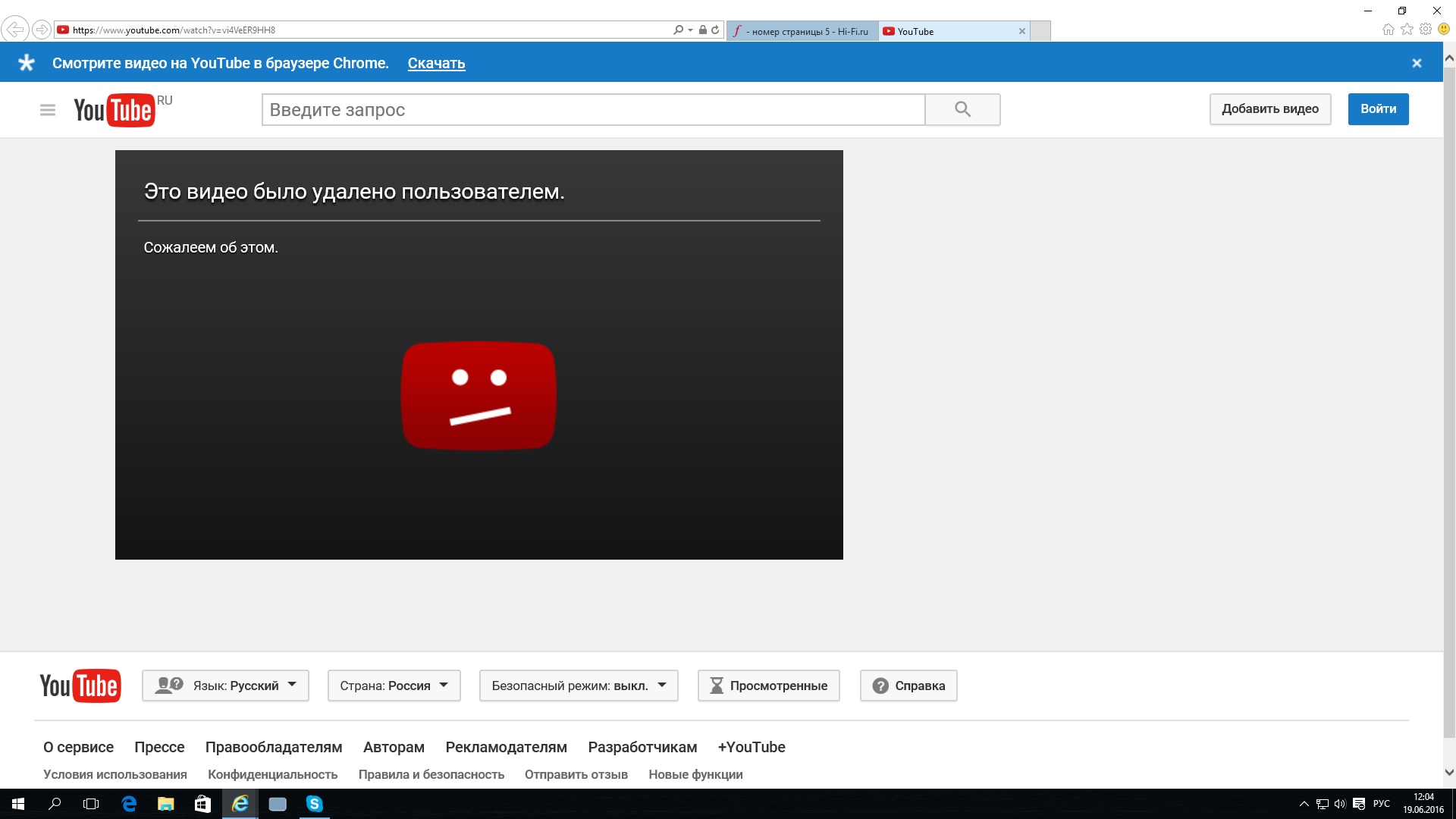The height and width of the screenshot is (819, 1456).
Task: Expand the Язык: Русский language dropdown
Action: point(225,686)
